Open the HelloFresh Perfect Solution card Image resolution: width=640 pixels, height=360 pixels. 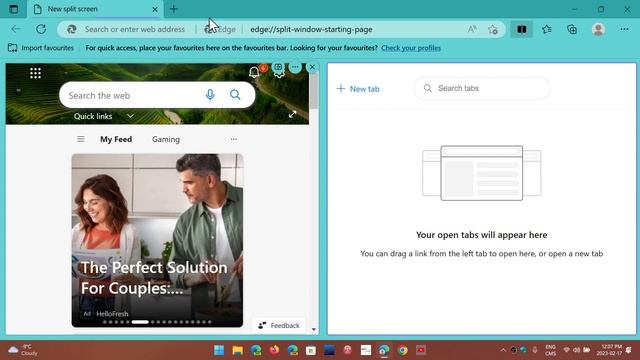157,240
